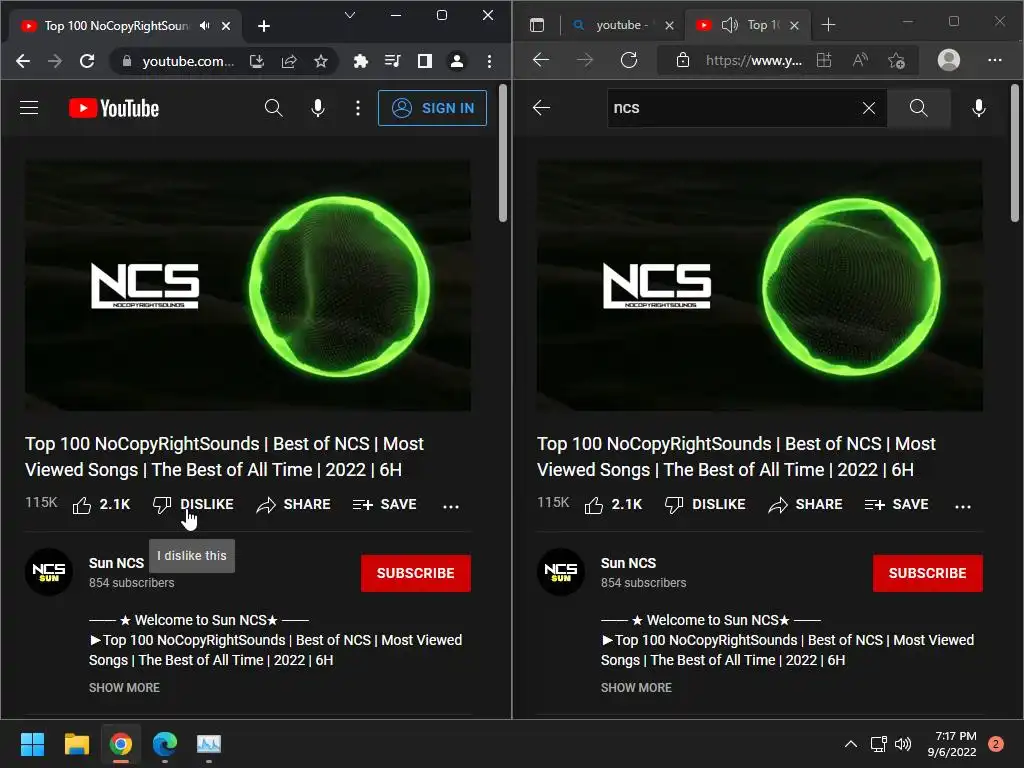Viewport: 1024px width, 768px height.
Task: Go back in Edge browser
Action: 541,60
